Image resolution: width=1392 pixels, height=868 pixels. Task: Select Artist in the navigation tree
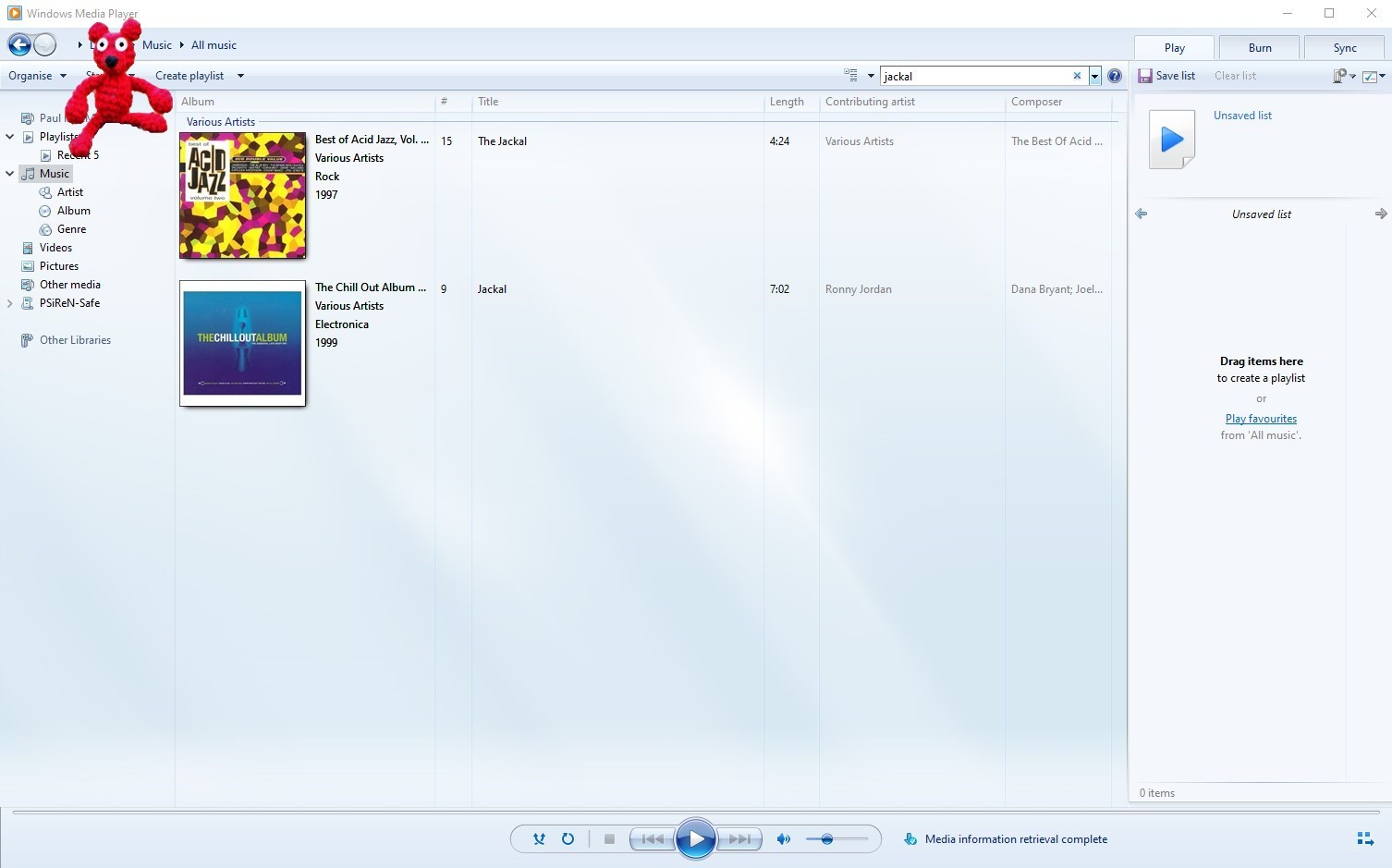pos(70,192)
